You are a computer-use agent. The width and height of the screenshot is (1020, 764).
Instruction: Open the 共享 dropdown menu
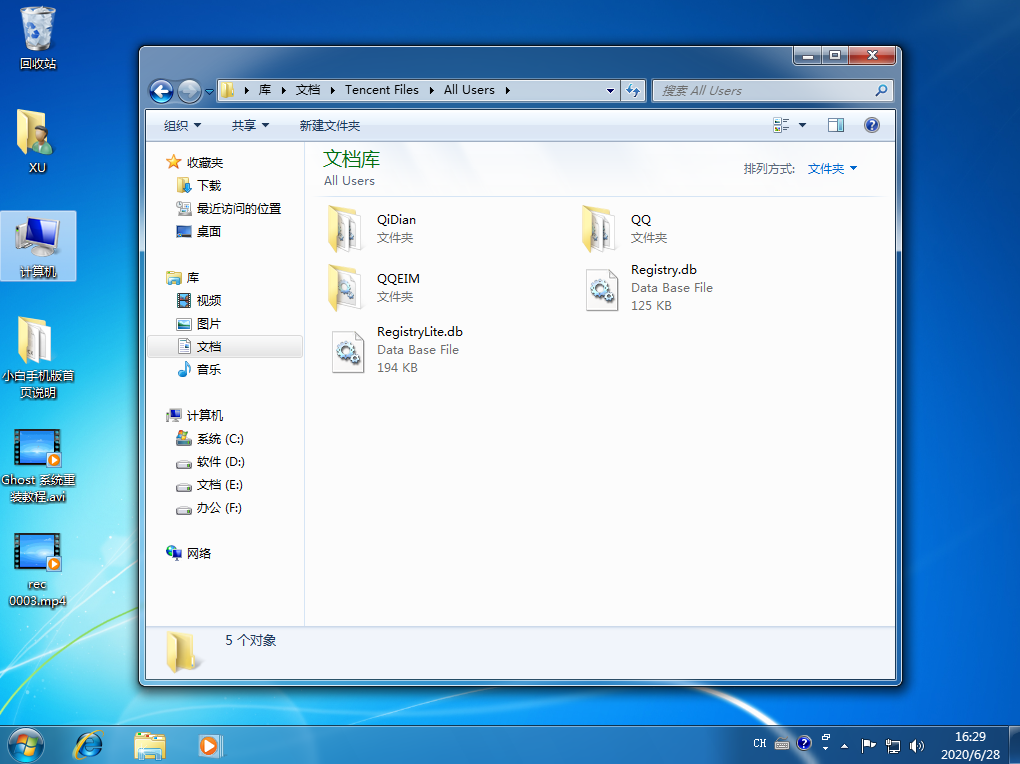coord(250,125)
